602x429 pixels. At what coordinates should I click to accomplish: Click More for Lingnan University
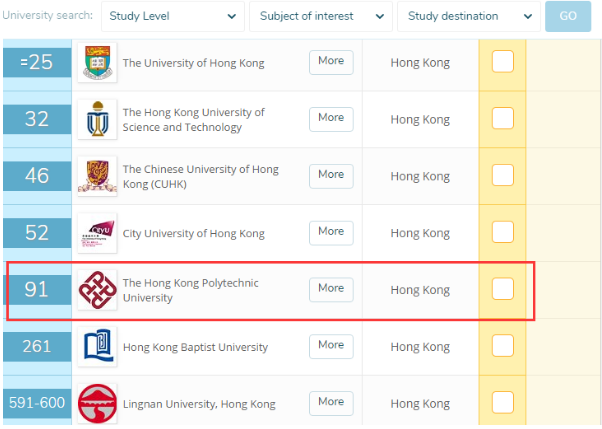pos(331,402)
